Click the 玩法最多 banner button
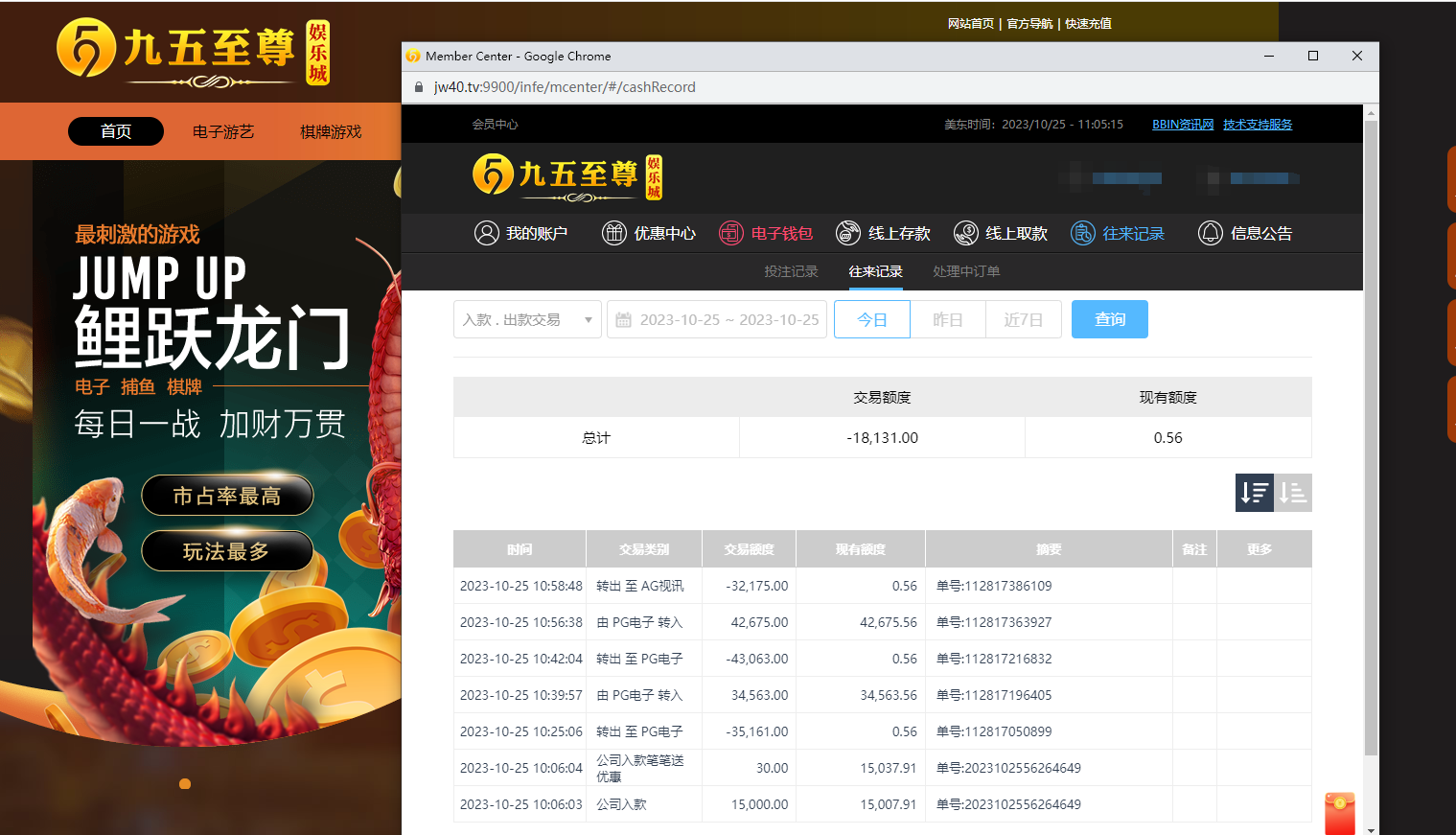The image size is (1456, 835). point(227,551)
